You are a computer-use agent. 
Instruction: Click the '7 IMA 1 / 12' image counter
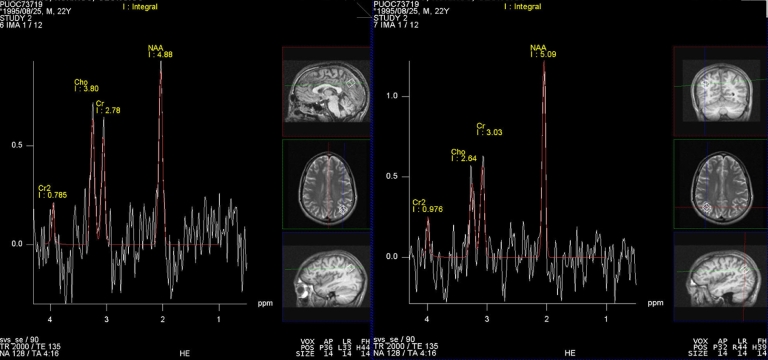[396, 25]
